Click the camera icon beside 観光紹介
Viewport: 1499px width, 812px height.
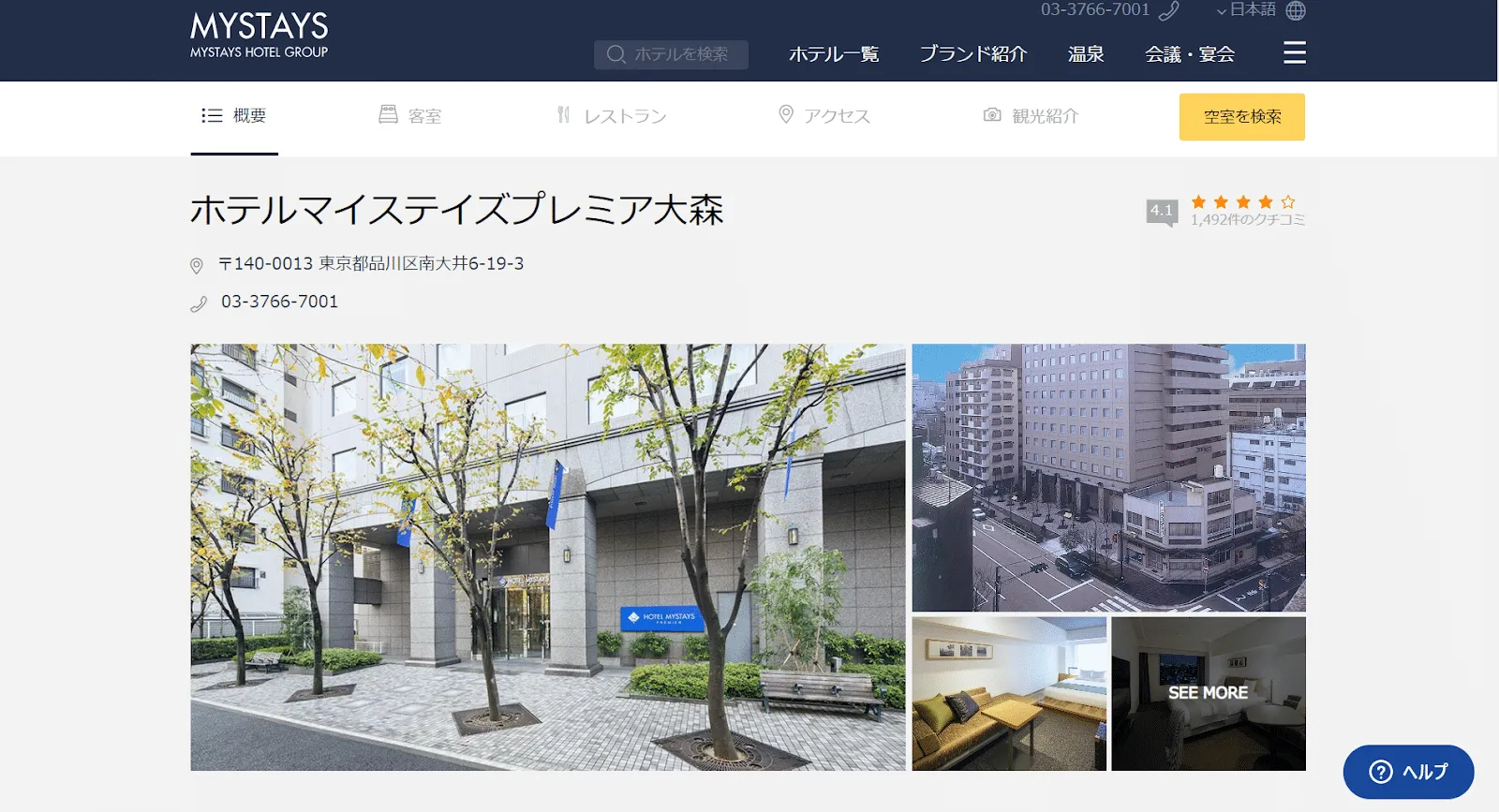coord(992,114)
